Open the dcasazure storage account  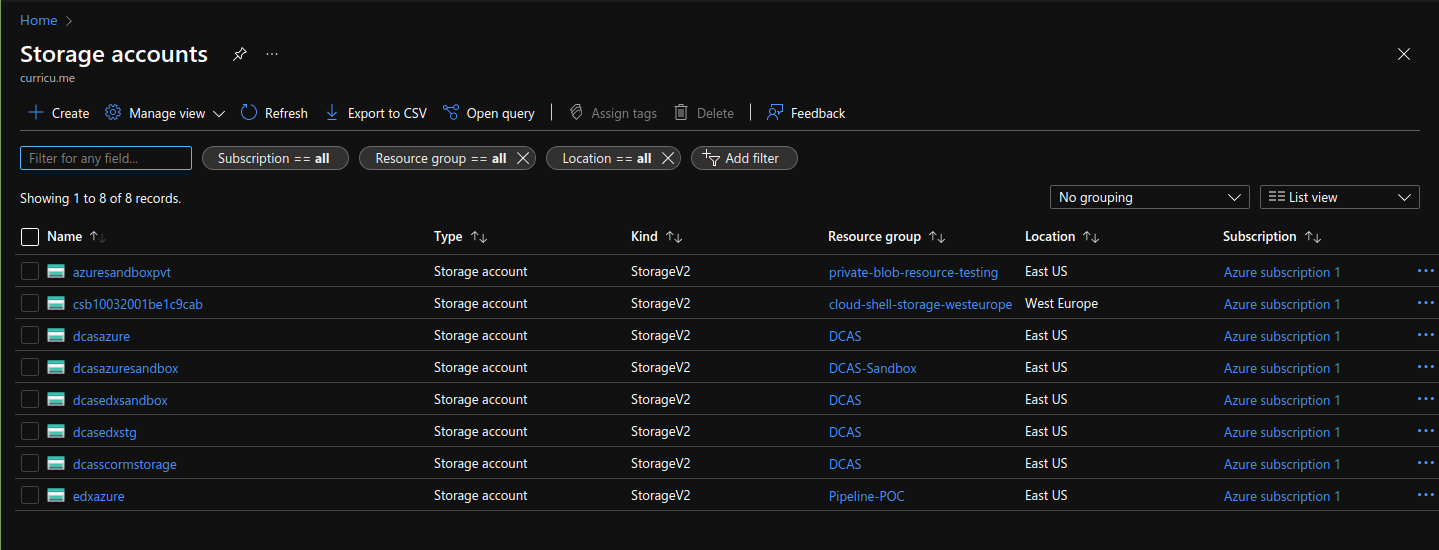[x=101, y=336]
